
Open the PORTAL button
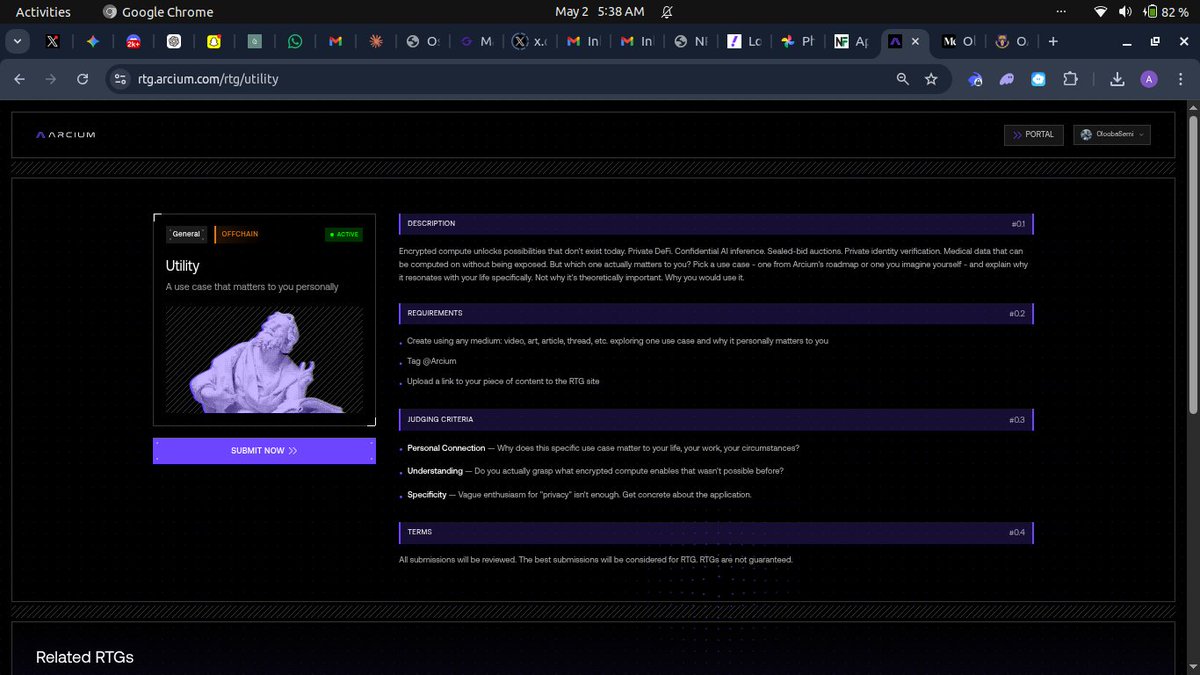coord(1034,134)
